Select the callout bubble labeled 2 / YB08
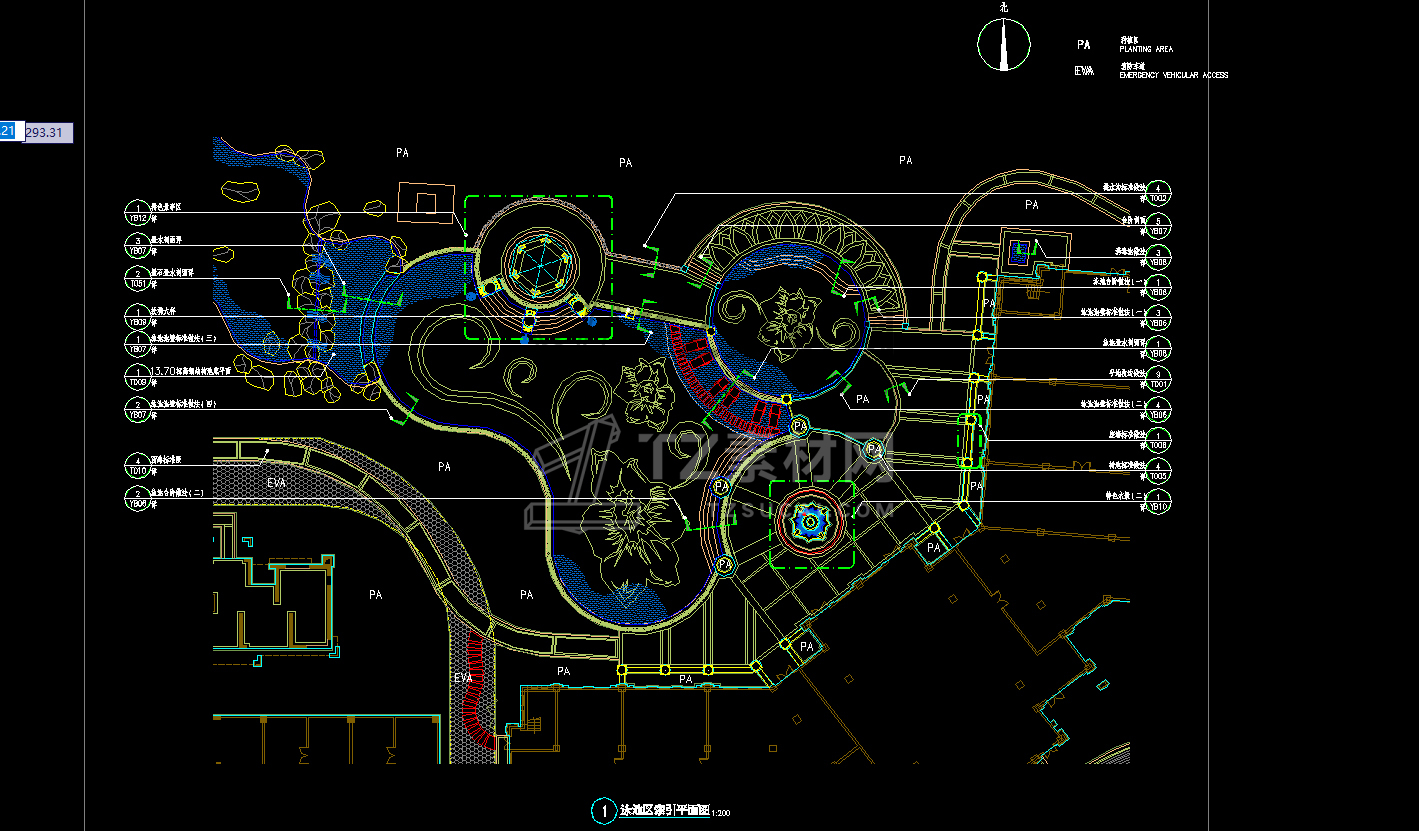1419x831 pixels. point(137,499)
